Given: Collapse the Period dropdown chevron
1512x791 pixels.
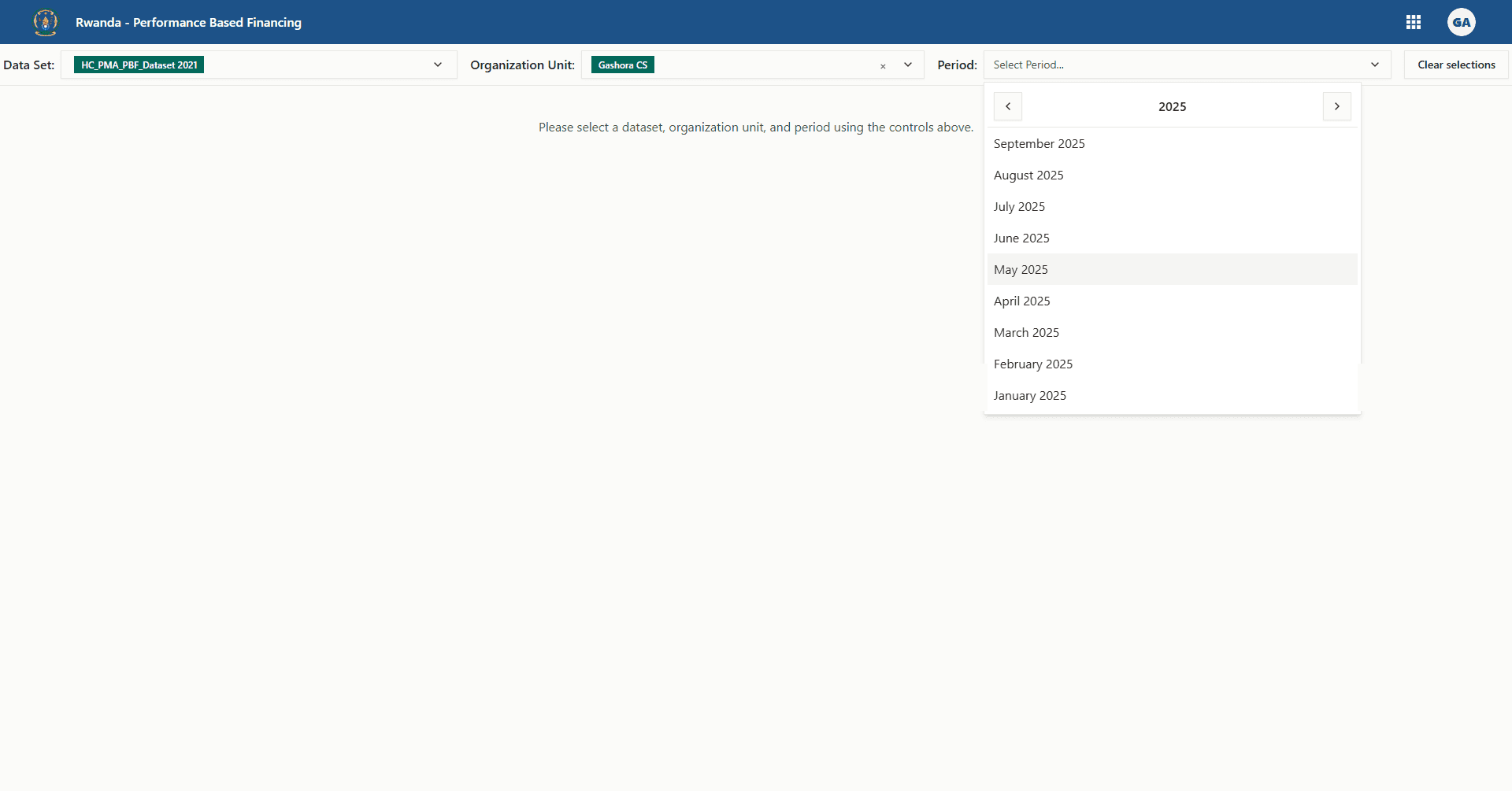Looking at the screenshot, I should pos(1375,65).
